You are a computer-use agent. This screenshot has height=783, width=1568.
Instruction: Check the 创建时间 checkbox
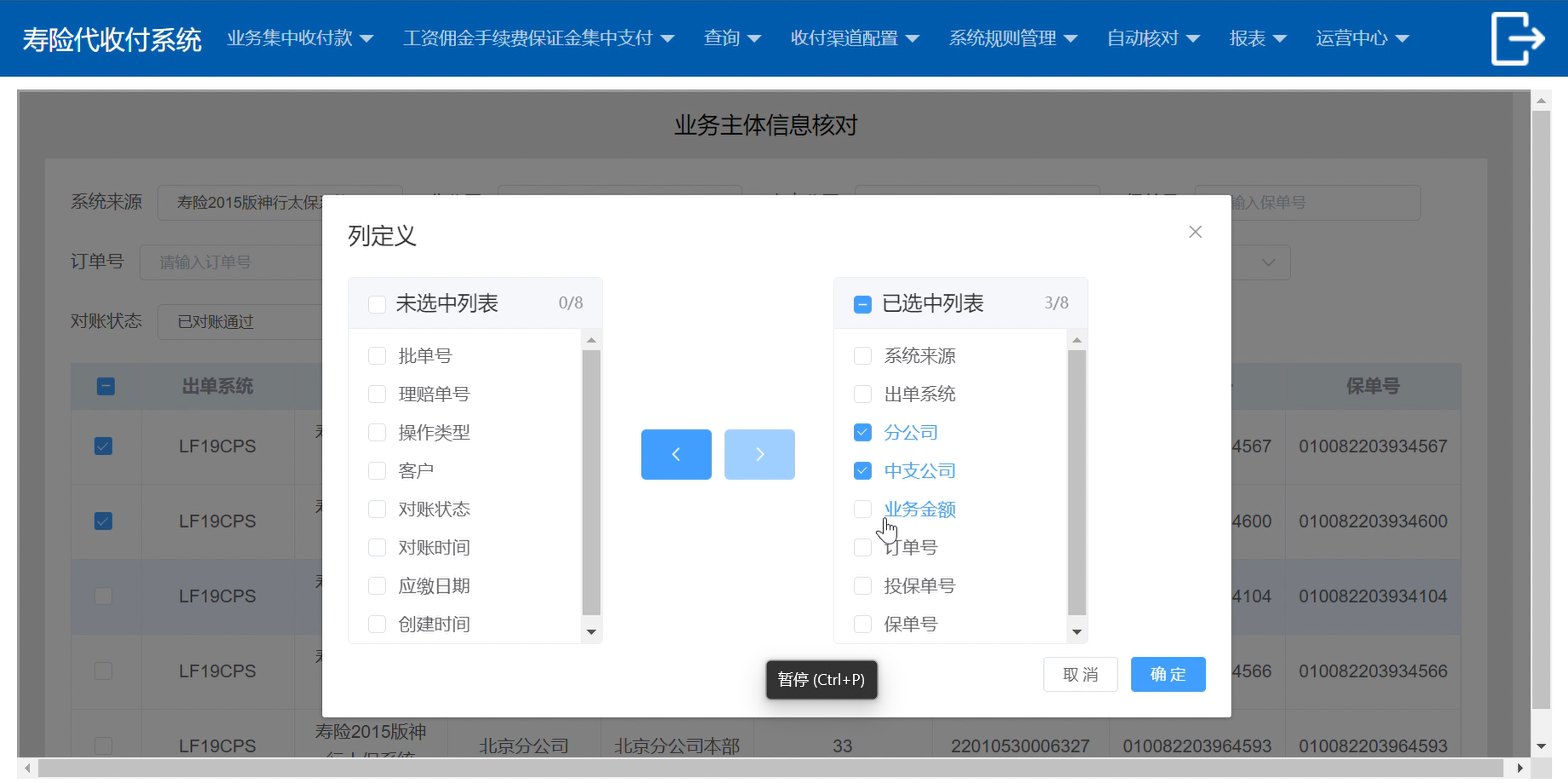click(x=377, y=625)
